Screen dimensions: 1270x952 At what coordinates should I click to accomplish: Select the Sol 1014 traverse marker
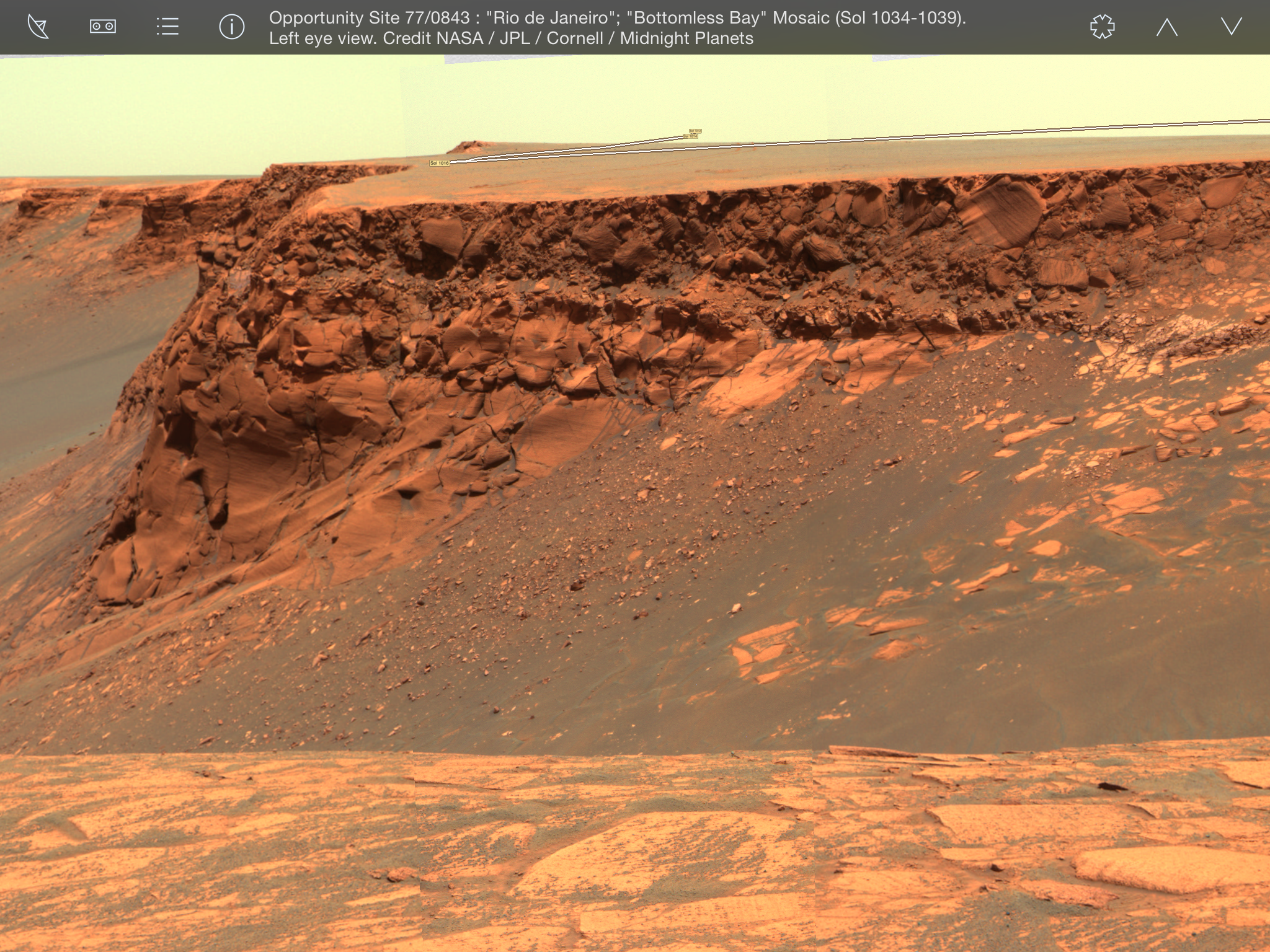pyautogui.click(x=690, y=136)
